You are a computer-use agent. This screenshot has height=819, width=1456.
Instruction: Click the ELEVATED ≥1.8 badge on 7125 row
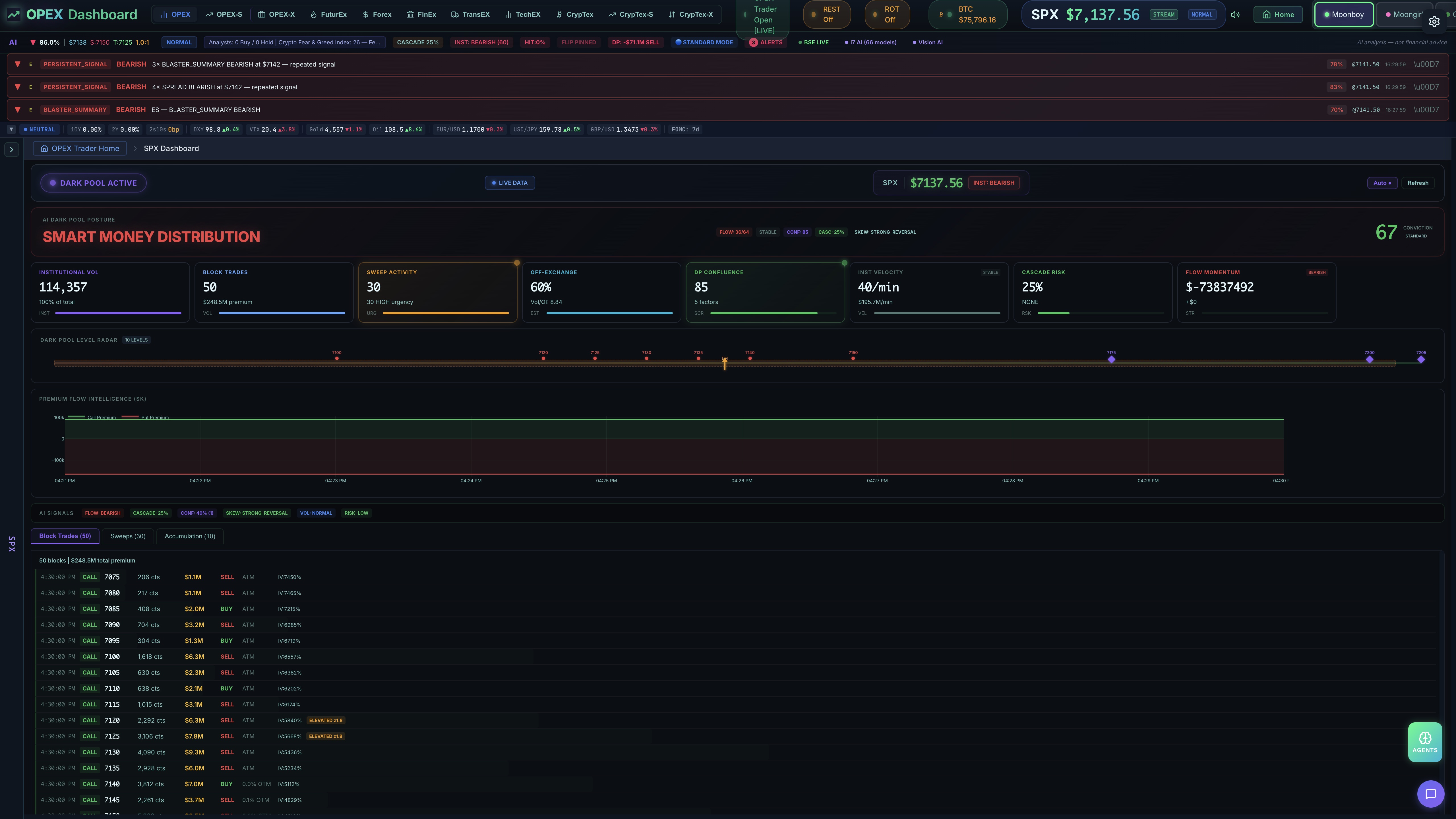pos(326,737)
